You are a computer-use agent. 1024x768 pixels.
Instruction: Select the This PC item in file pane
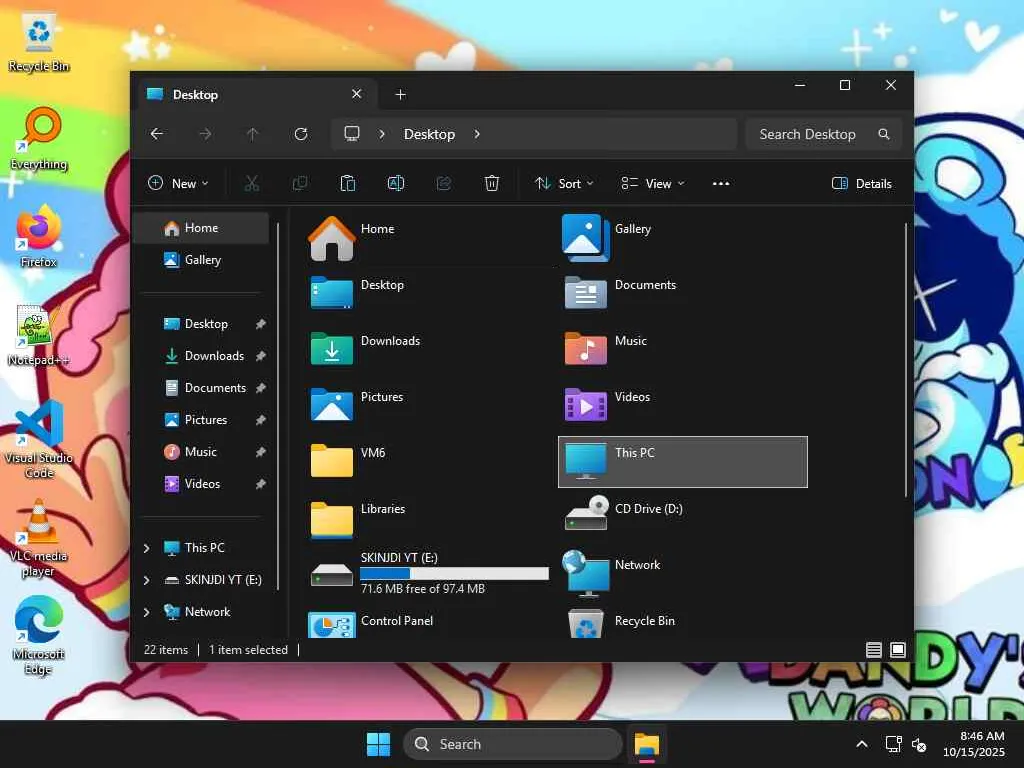coord(682,462)
